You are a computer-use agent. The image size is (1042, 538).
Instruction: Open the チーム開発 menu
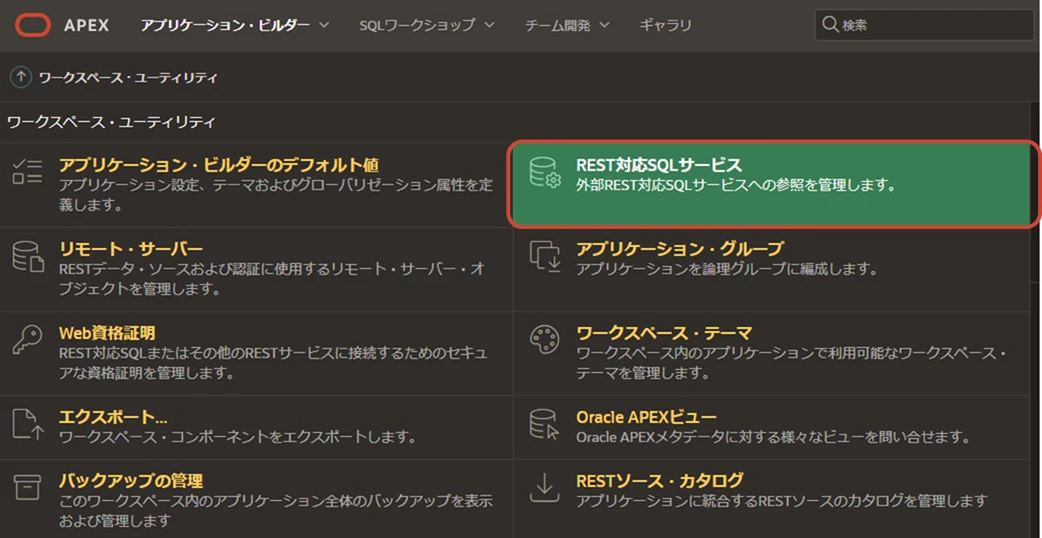click(558, 25)
